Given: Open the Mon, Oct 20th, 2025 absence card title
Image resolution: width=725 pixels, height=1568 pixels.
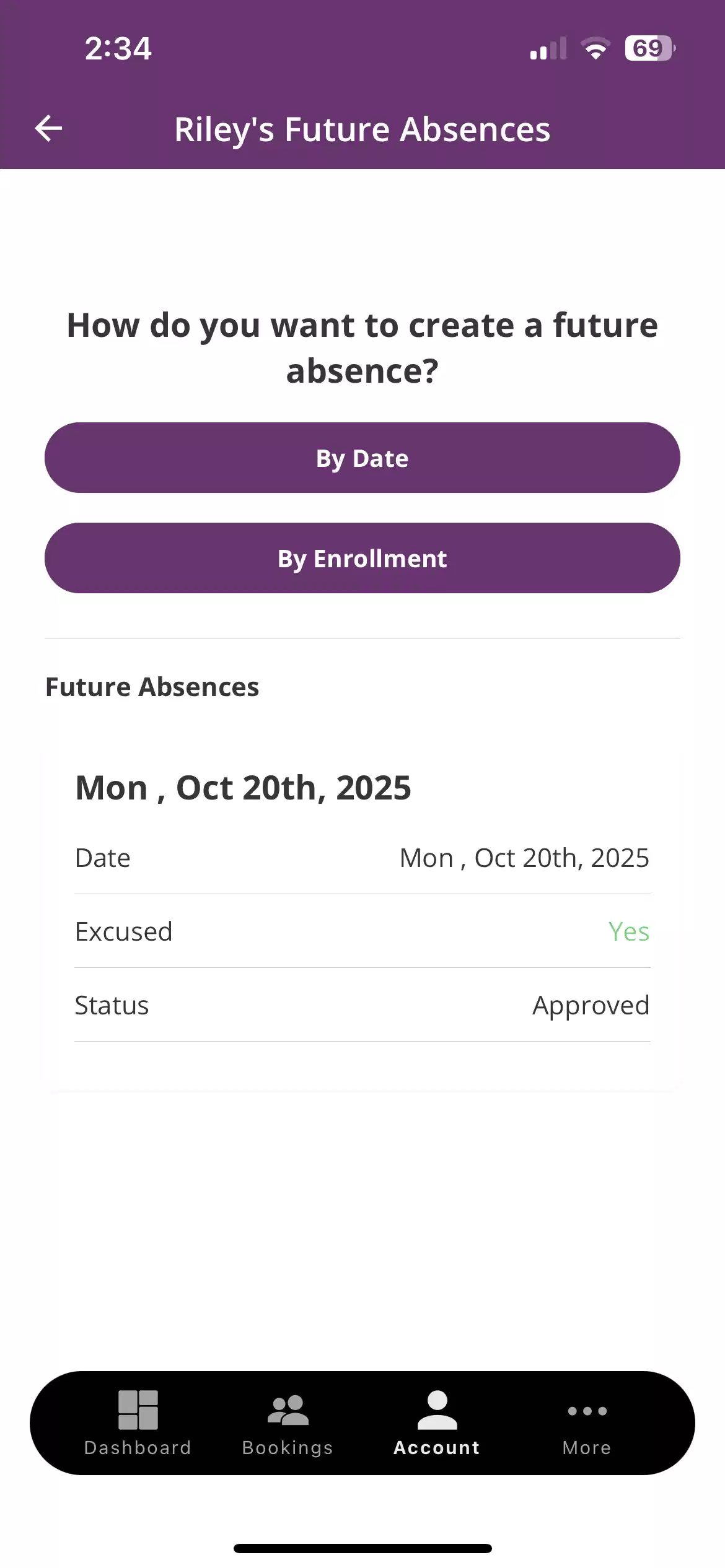Looking at the screenshot, I should tap(243, 788).
